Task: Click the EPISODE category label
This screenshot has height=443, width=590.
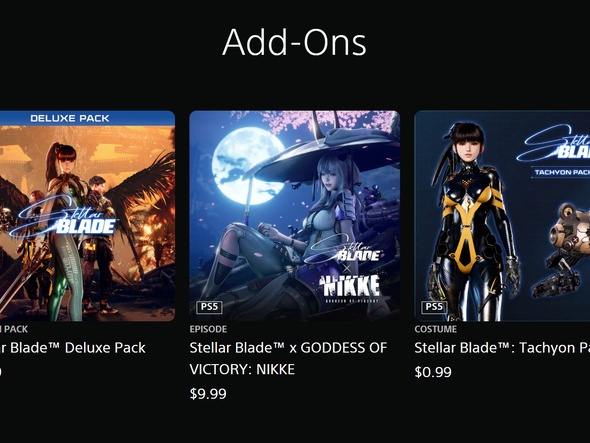Action: pos(208,329)
